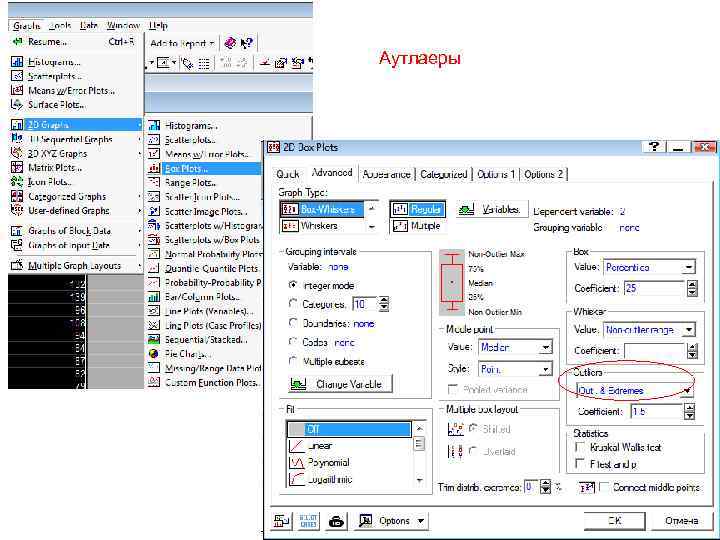Screen dimensions: 720x540
Task: Choose Scatterplots in the Graphs menu
Action: click(54, 76)
